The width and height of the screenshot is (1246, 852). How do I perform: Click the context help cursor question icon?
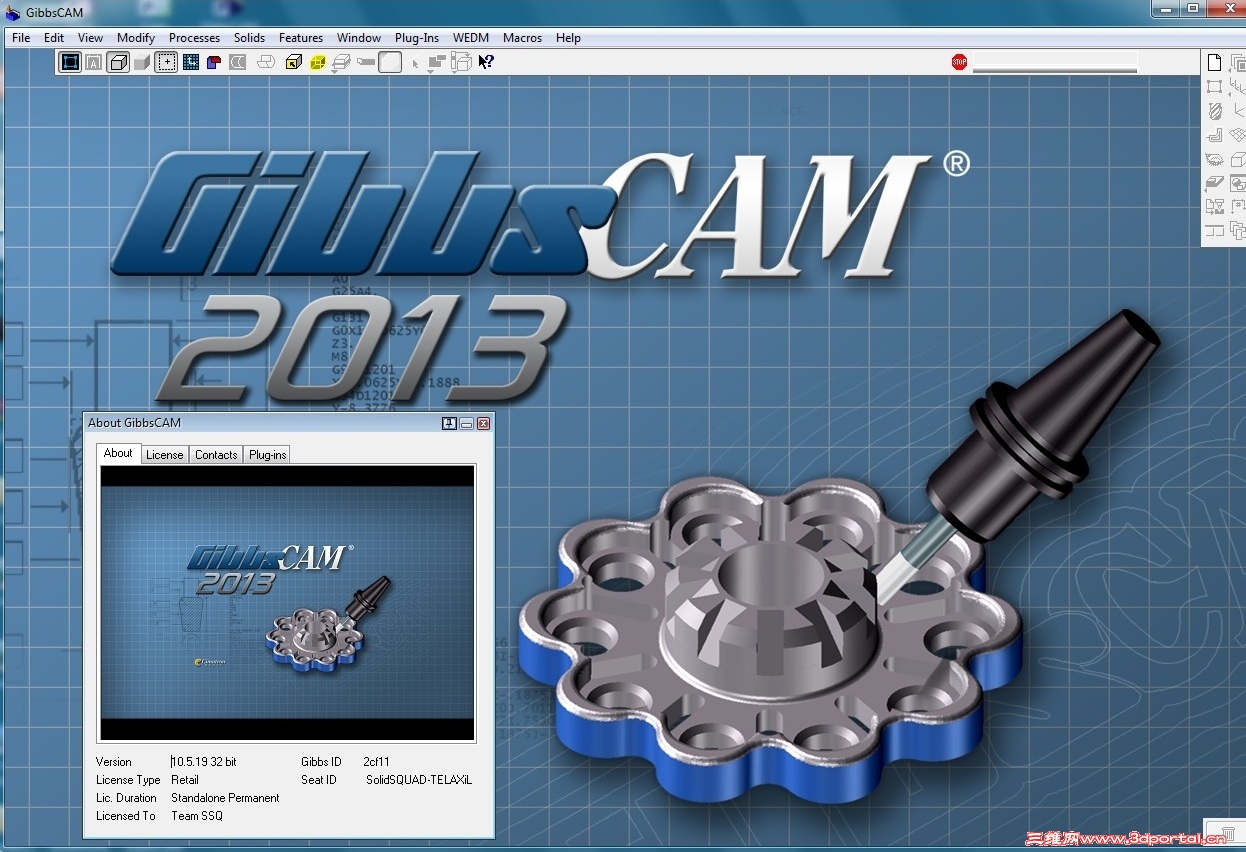[x=486, y=62]
